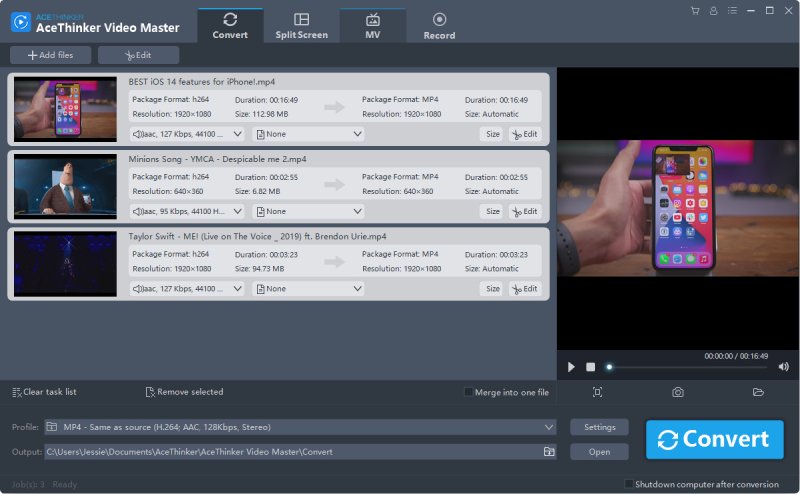800x494 pixels.
Task: Click the preview video display area
Action: pyautogui.click(x=678, y=208)
